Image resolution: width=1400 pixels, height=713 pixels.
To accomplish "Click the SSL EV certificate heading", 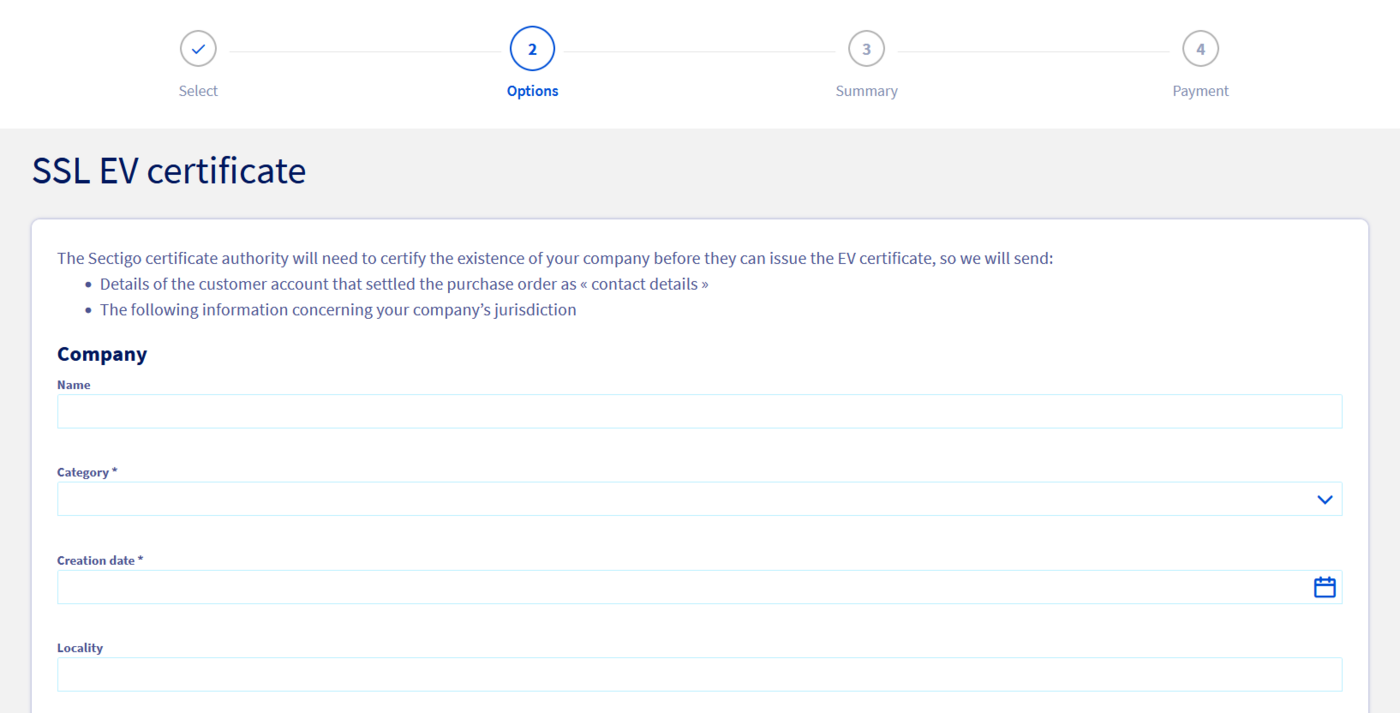I will [169, 170].
